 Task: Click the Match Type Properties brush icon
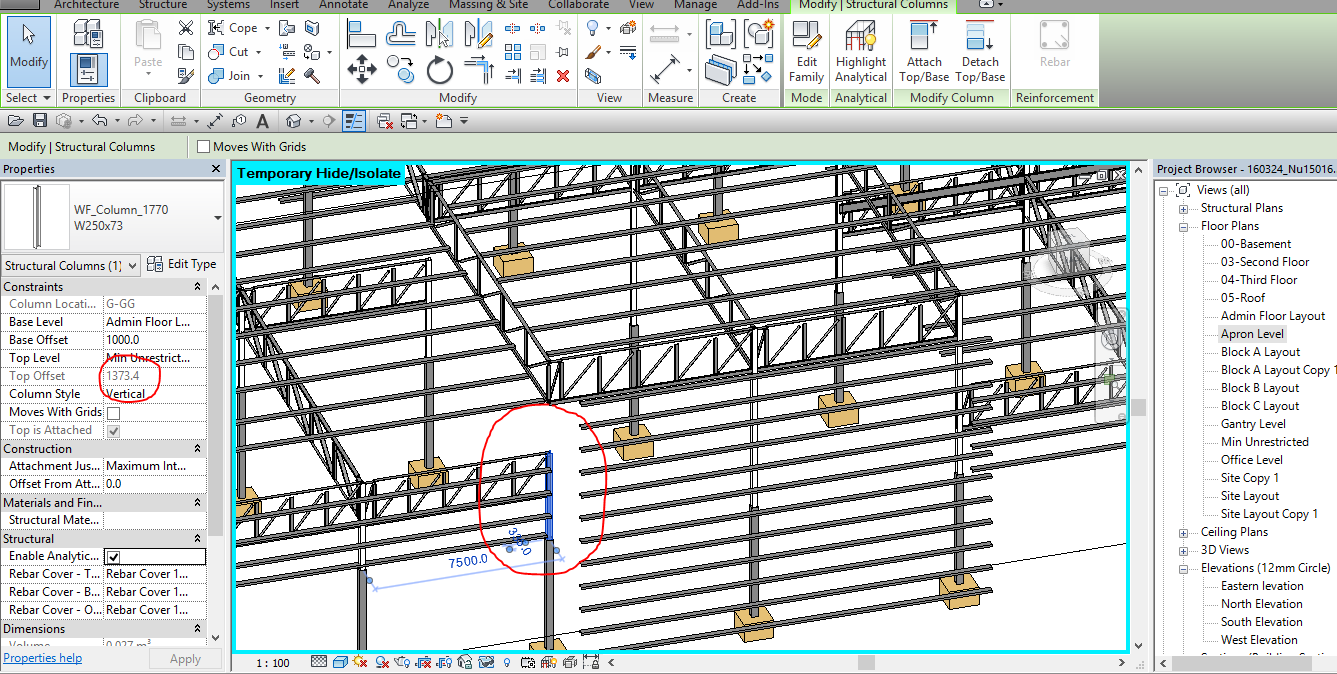pyautogui.click(x=186, y=75)
